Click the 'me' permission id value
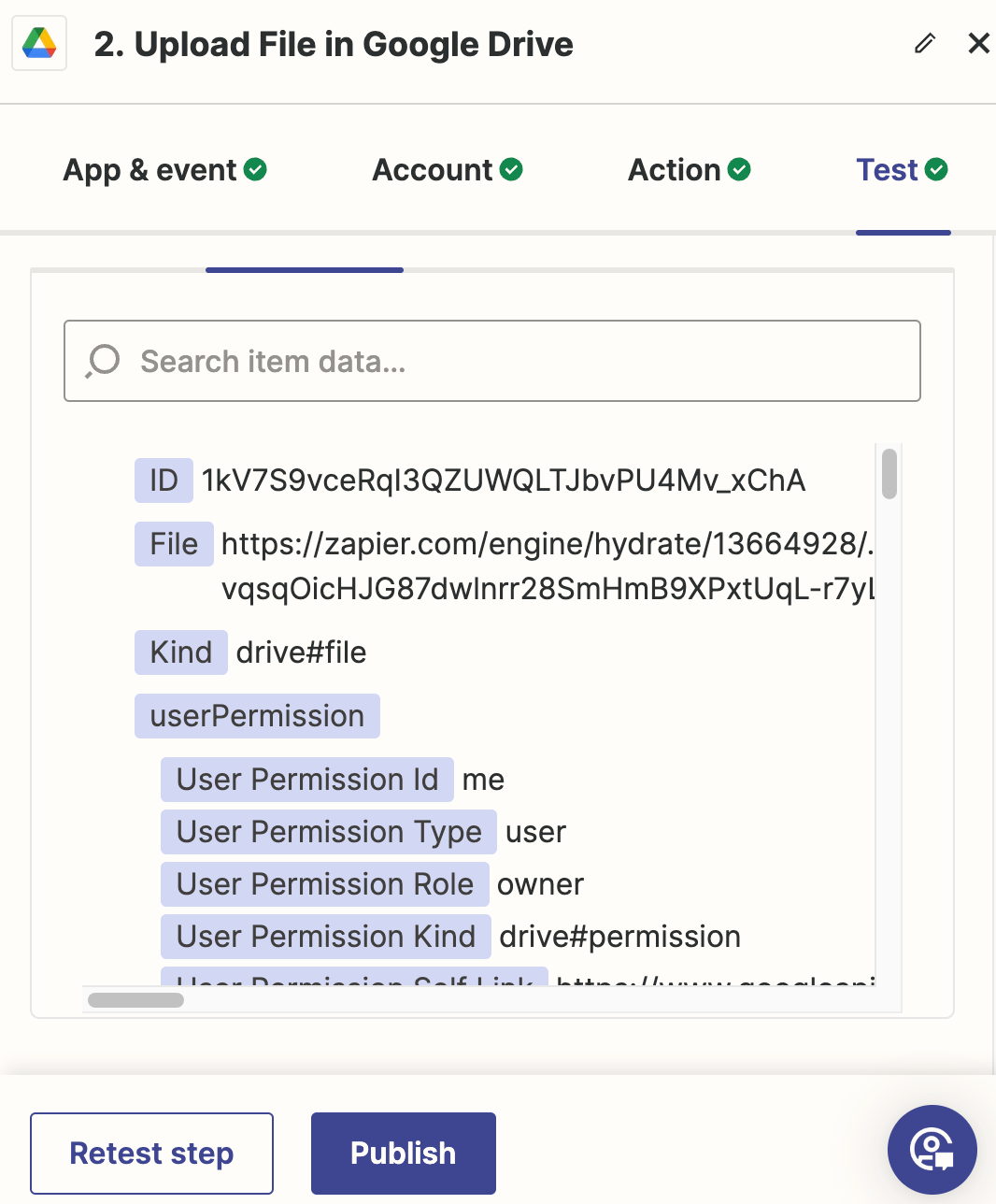The height and width of the screenshot is (1204, 996). pos(483,780)
